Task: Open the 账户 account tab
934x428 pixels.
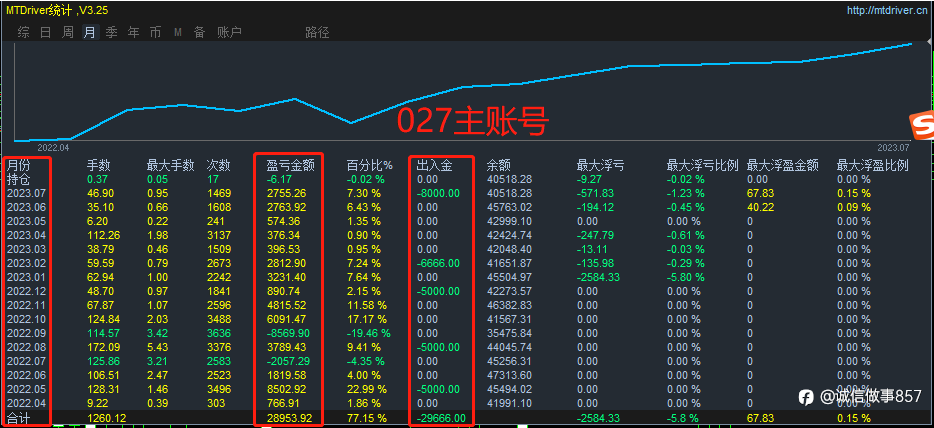Action: coord(229,32)
